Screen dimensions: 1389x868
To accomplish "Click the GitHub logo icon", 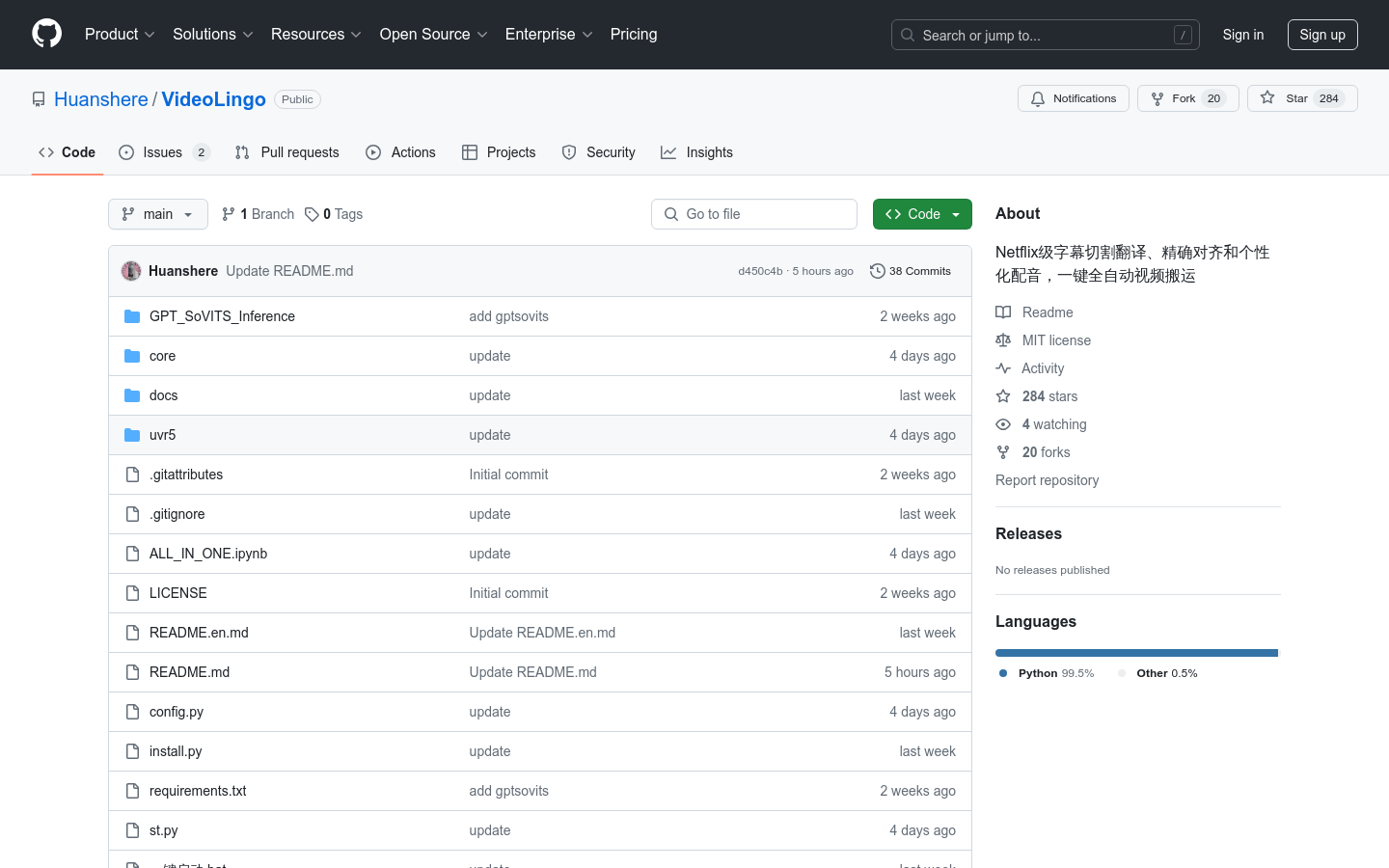I will point(46,34).
